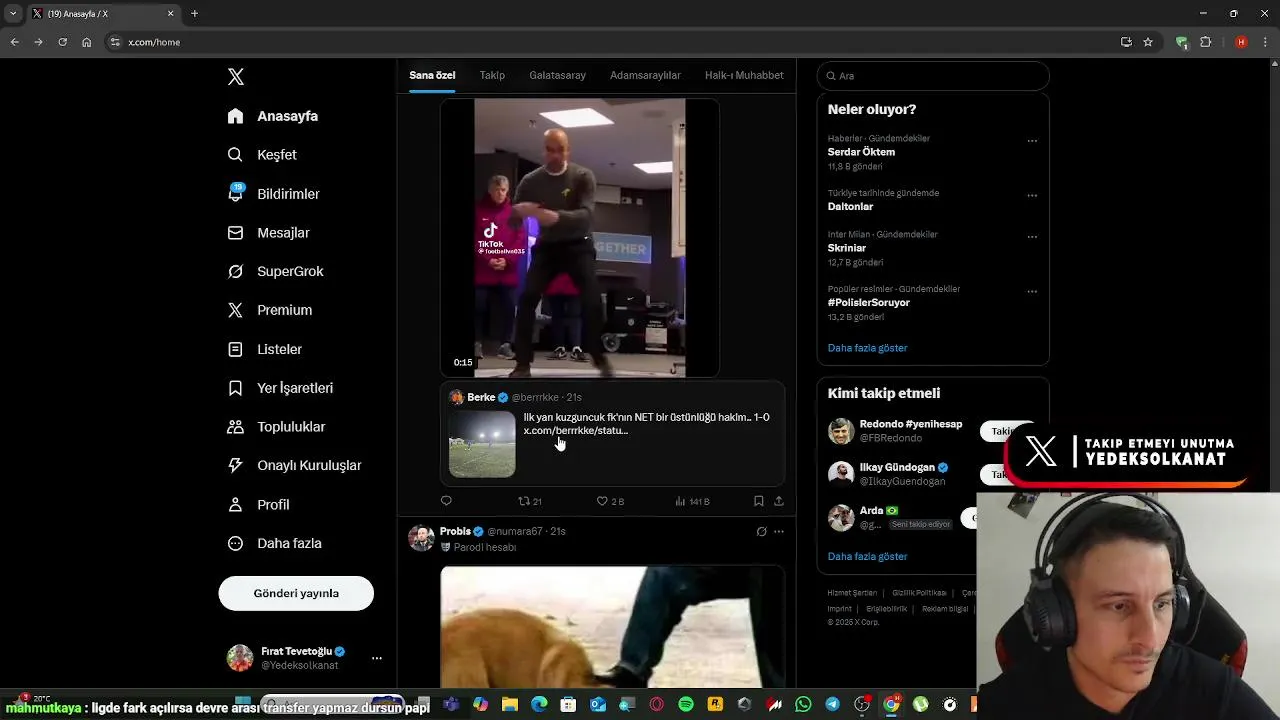
Task: Open Profil page
Action: coord(258,504)
